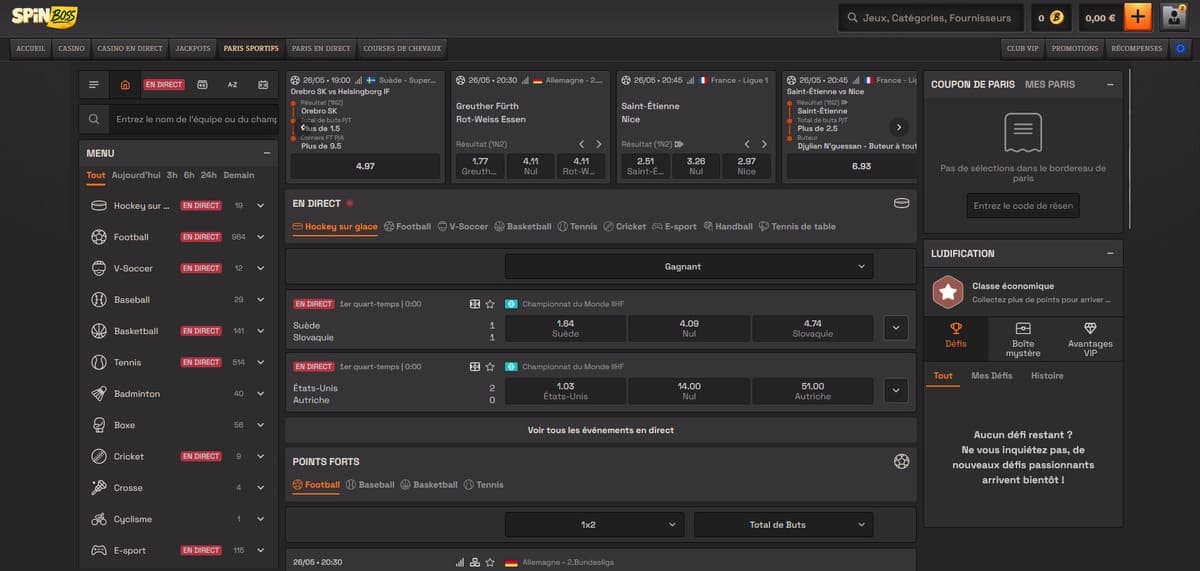This screenshot has height=571, width=1200.
Task: Click the A-Z sports list icon
Action: click(232, 85)
